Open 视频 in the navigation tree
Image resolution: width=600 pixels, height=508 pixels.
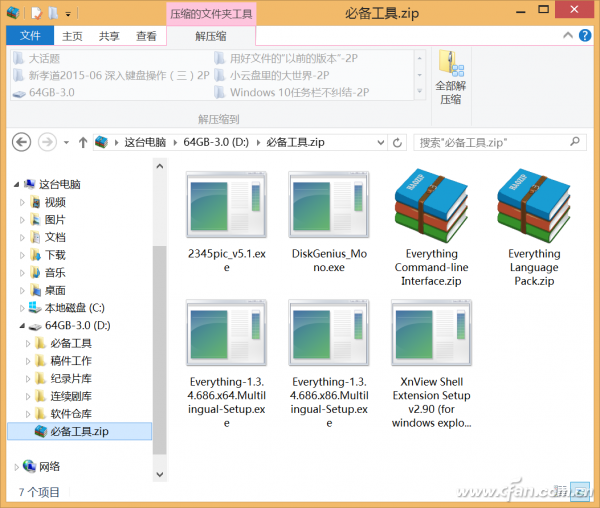coord(55,202)
